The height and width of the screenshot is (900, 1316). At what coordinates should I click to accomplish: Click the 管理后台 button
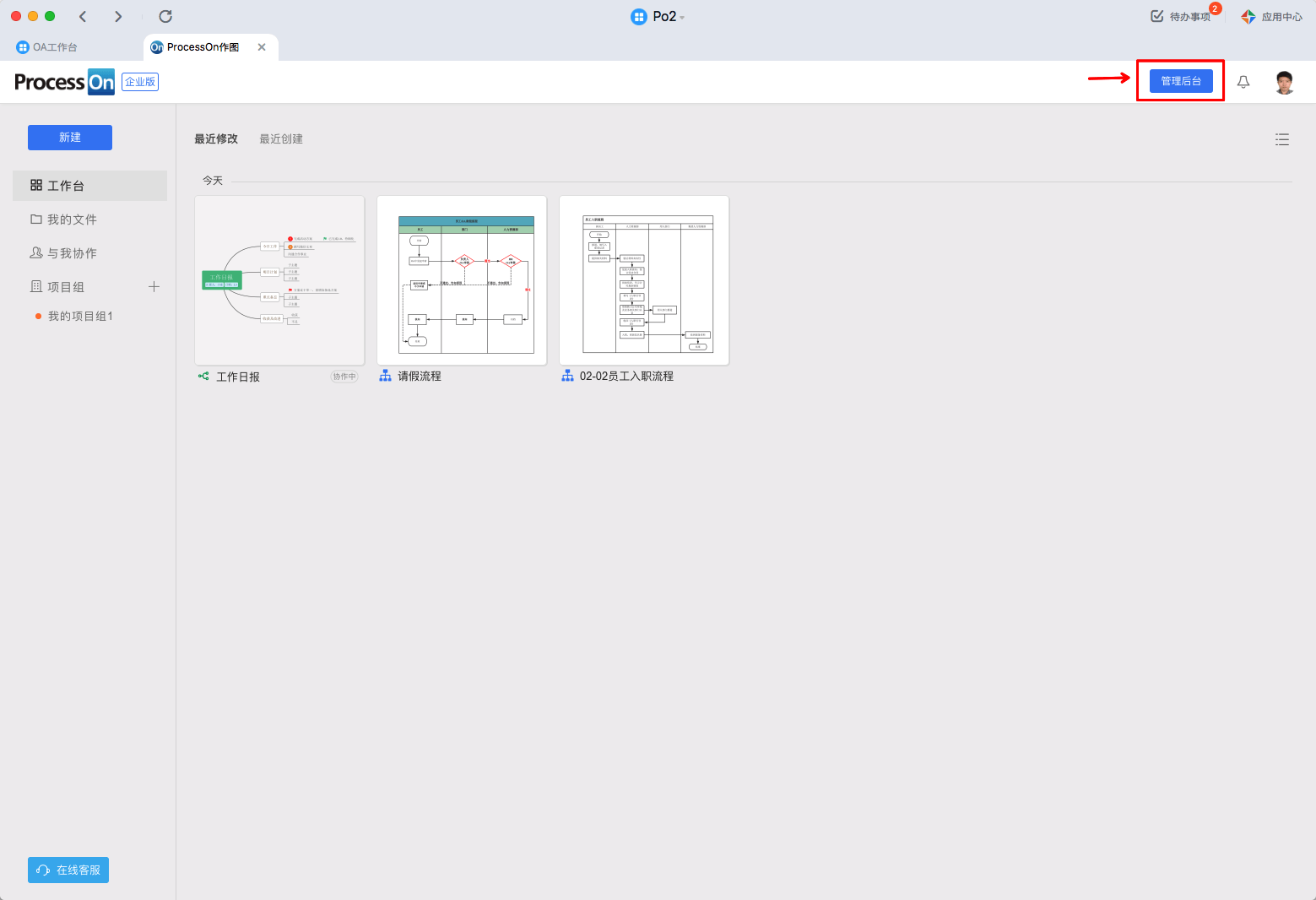(x=1181, y=81)
